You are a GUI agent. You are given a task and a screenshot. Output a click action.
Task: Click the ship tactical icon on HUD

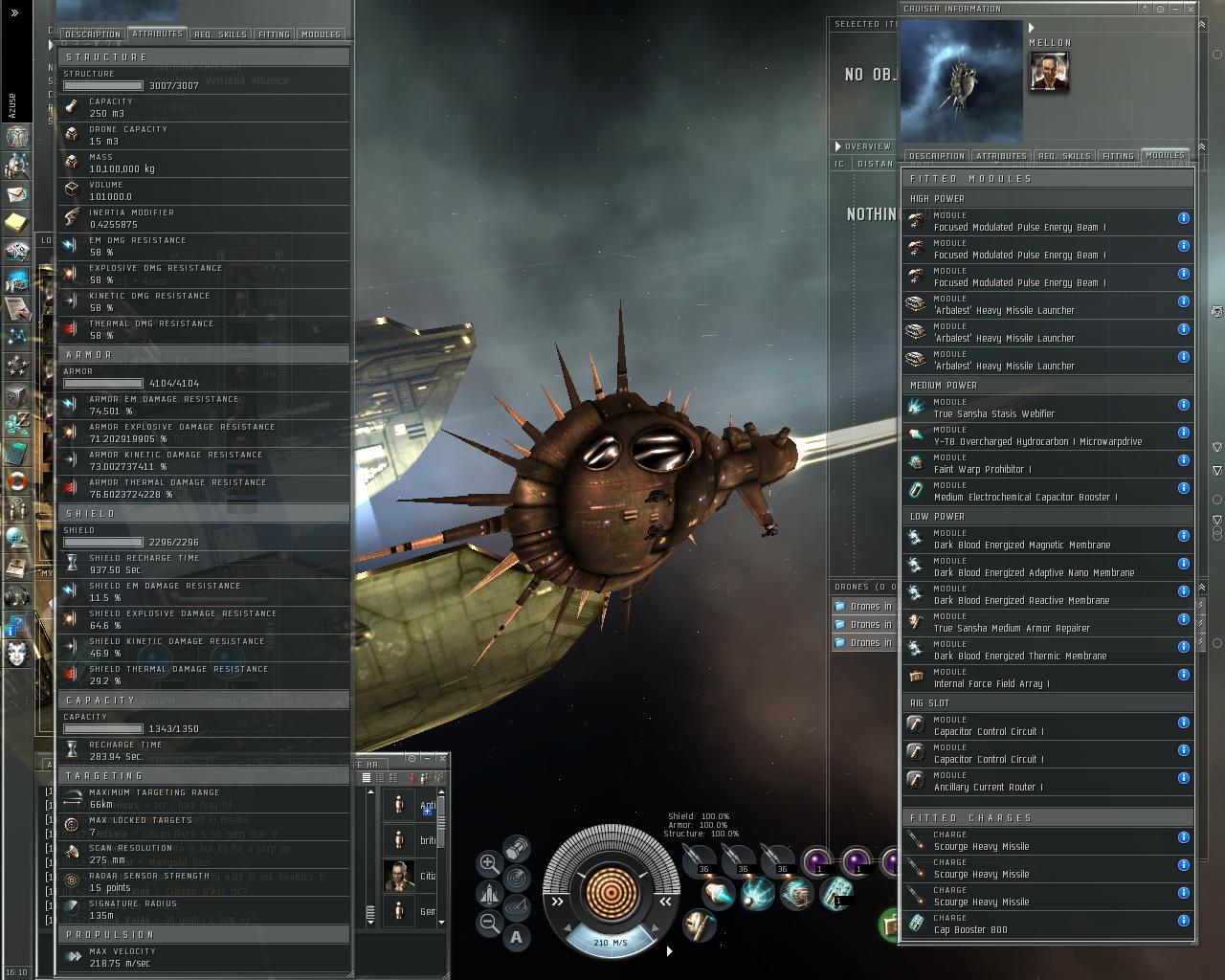point(489,894)
